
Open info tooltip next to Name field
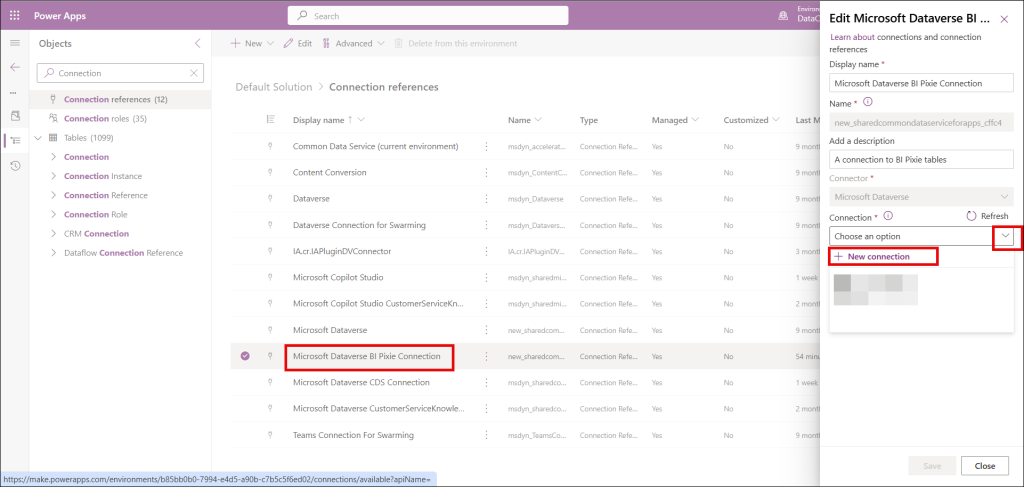(x=867, y=102)
